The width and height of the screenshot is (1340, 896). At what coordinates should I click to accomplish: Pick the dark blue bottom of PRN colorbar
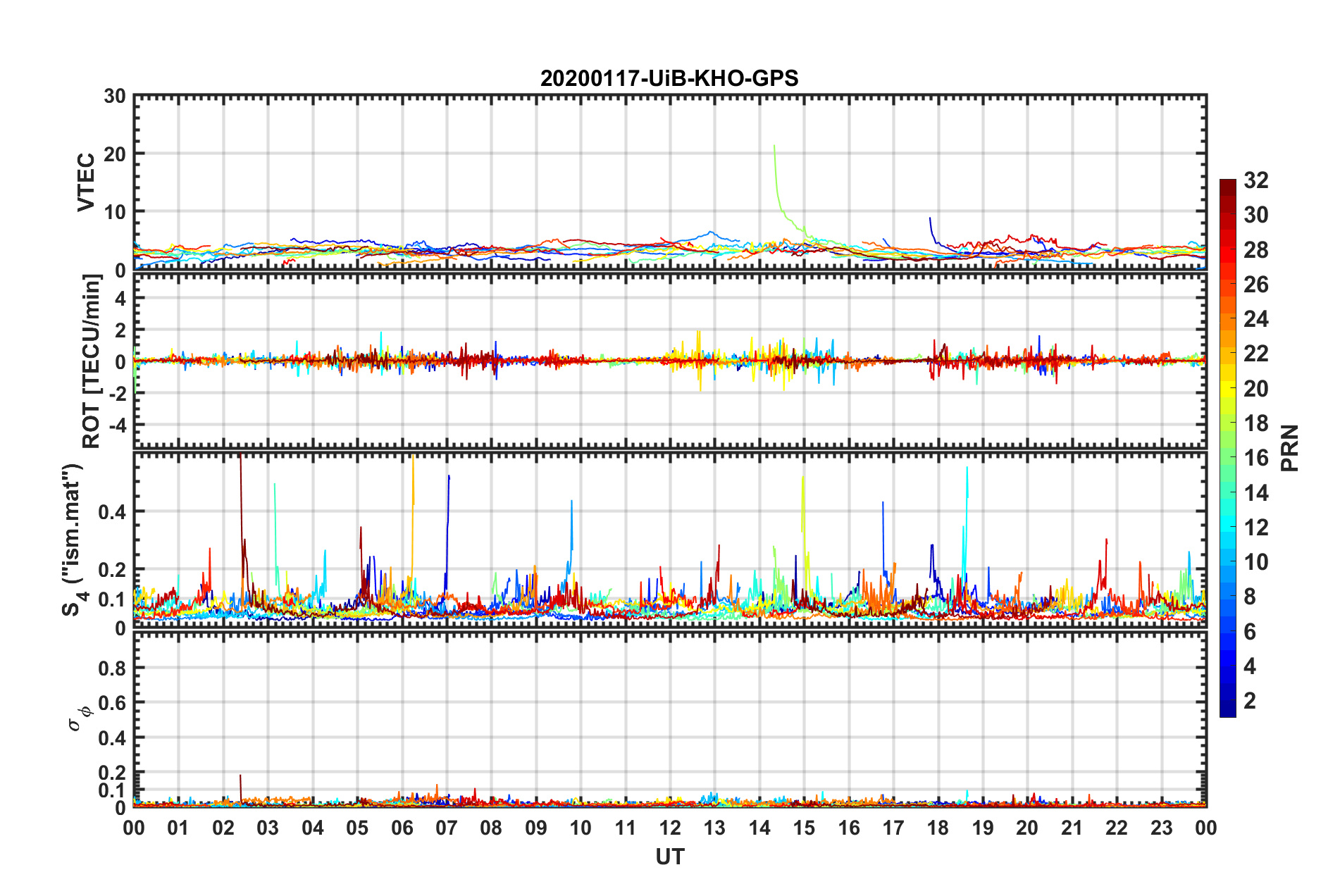pos(1228,711)
